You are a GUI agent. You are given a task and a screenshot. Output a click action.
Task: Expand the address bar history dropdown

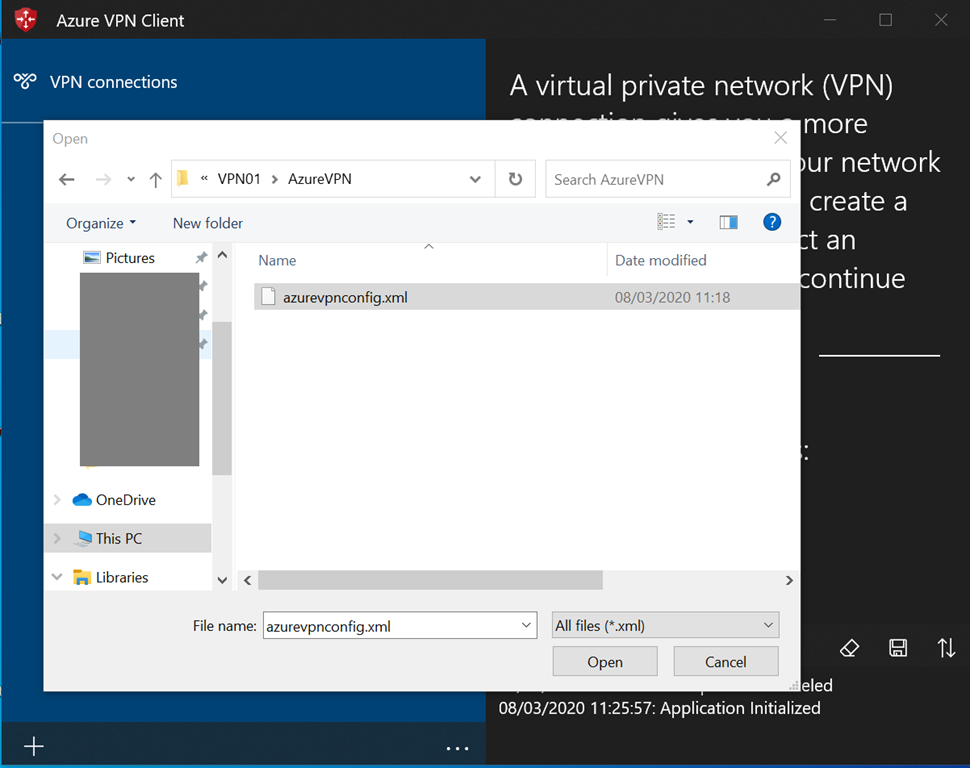click(475, 179)
